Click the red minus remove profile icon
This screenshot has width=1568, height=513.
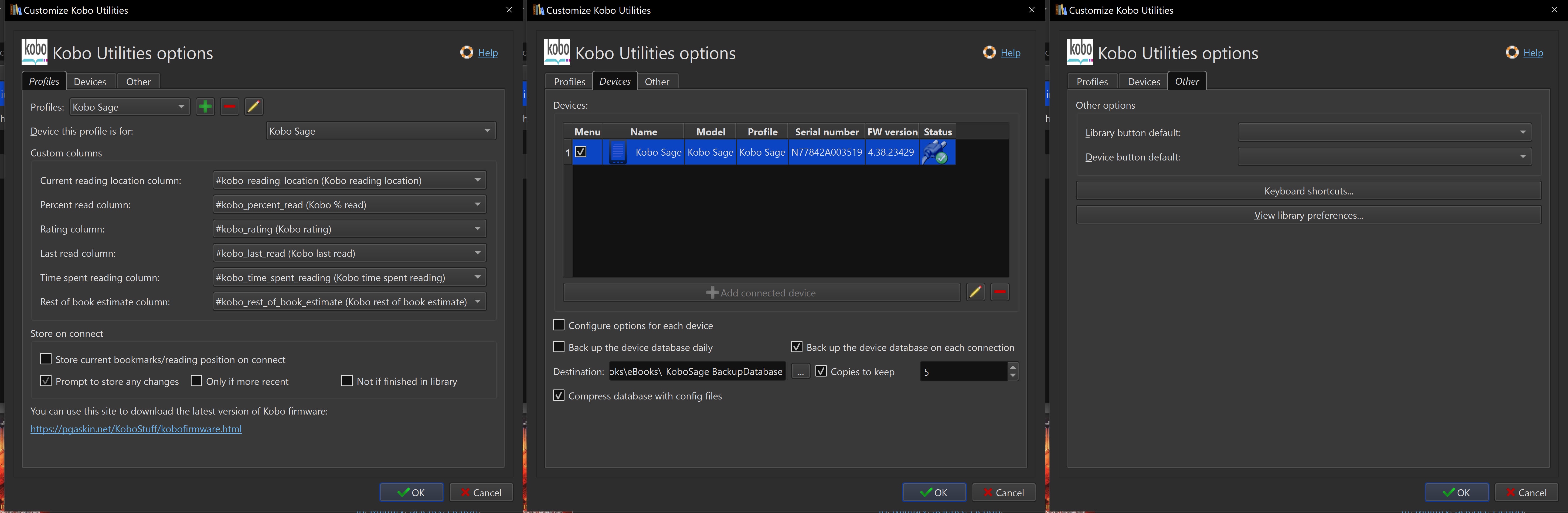point(229,107)
